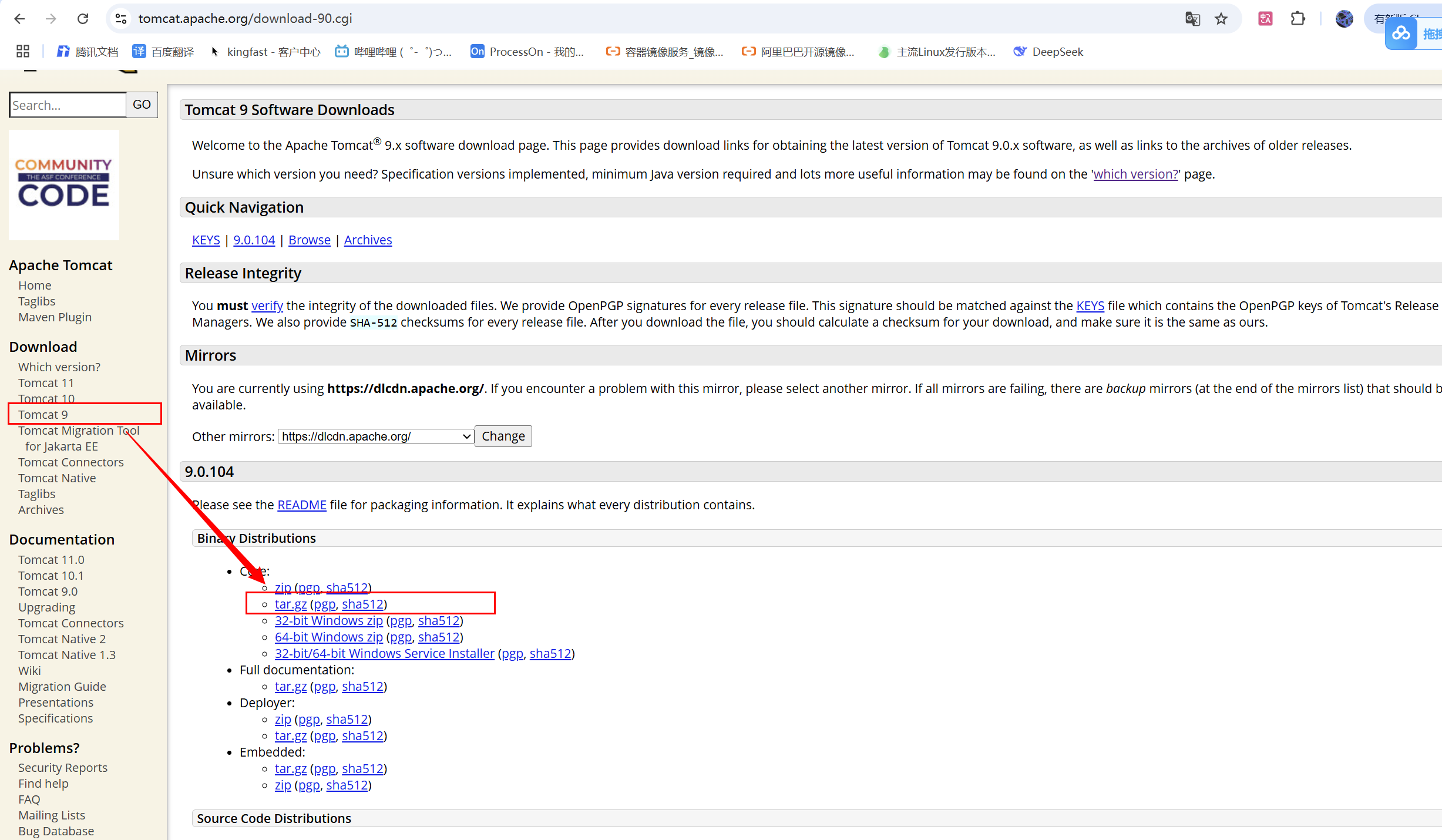Click the Community Code conference banner
1442x840 pixels.
point(64,185)
